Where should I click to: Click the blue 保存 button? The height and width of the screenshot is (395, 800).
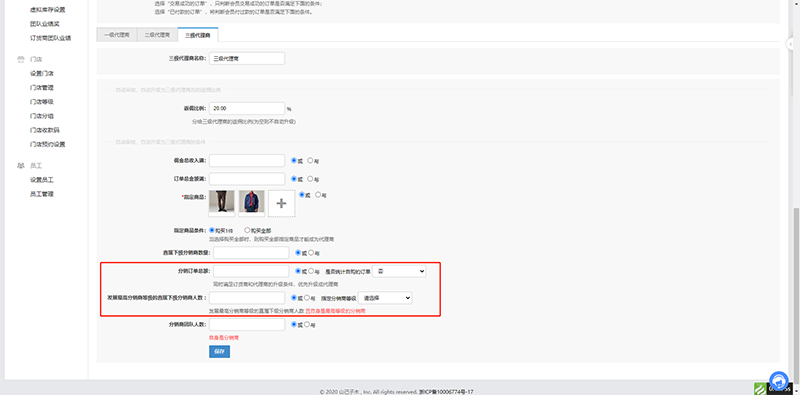(x=219, y=352)
